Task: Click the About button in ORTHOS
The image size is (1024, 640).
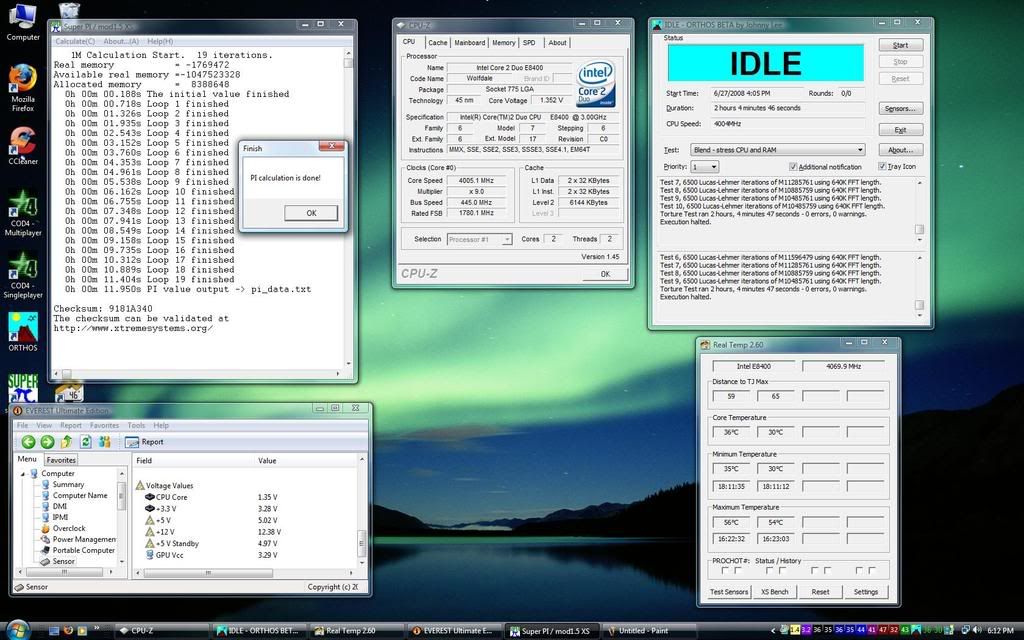Action: click(x=900, y=150)
